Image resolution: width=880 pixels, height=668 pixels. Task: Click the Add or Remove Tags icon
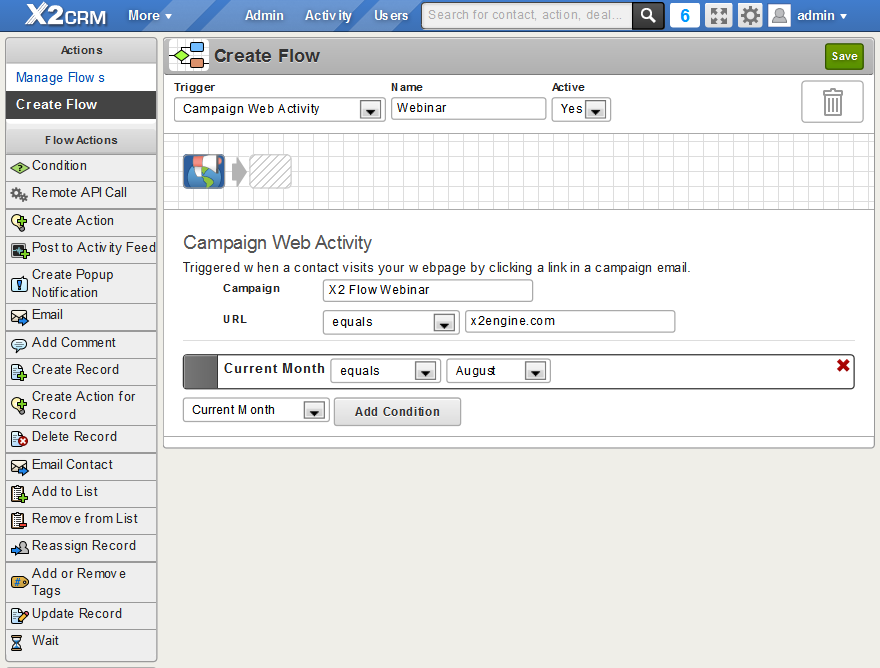[x=20, y=582]
